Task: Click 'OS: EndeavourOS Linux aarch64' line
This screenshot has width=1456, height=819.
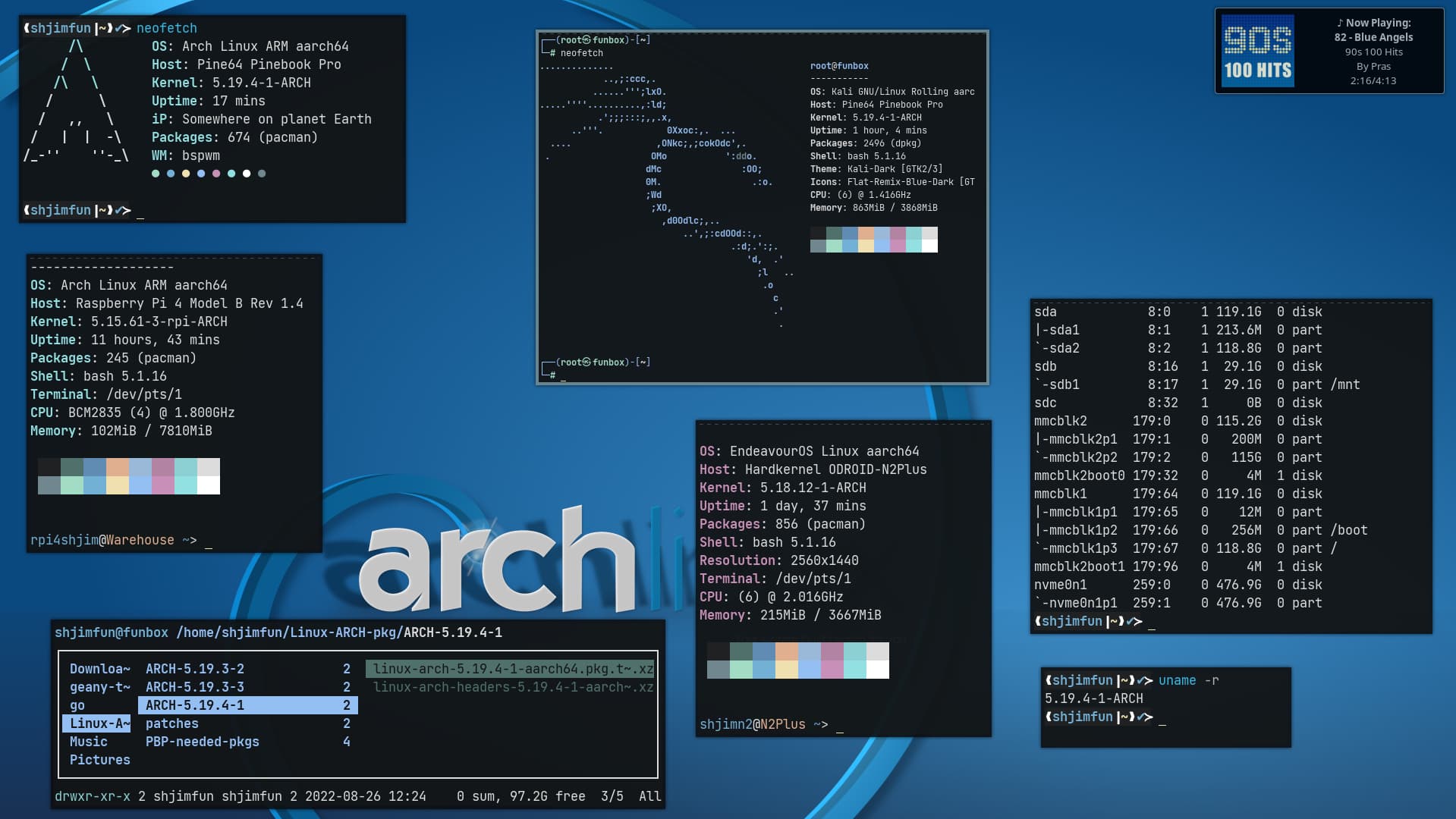Action: coord(809,451)
